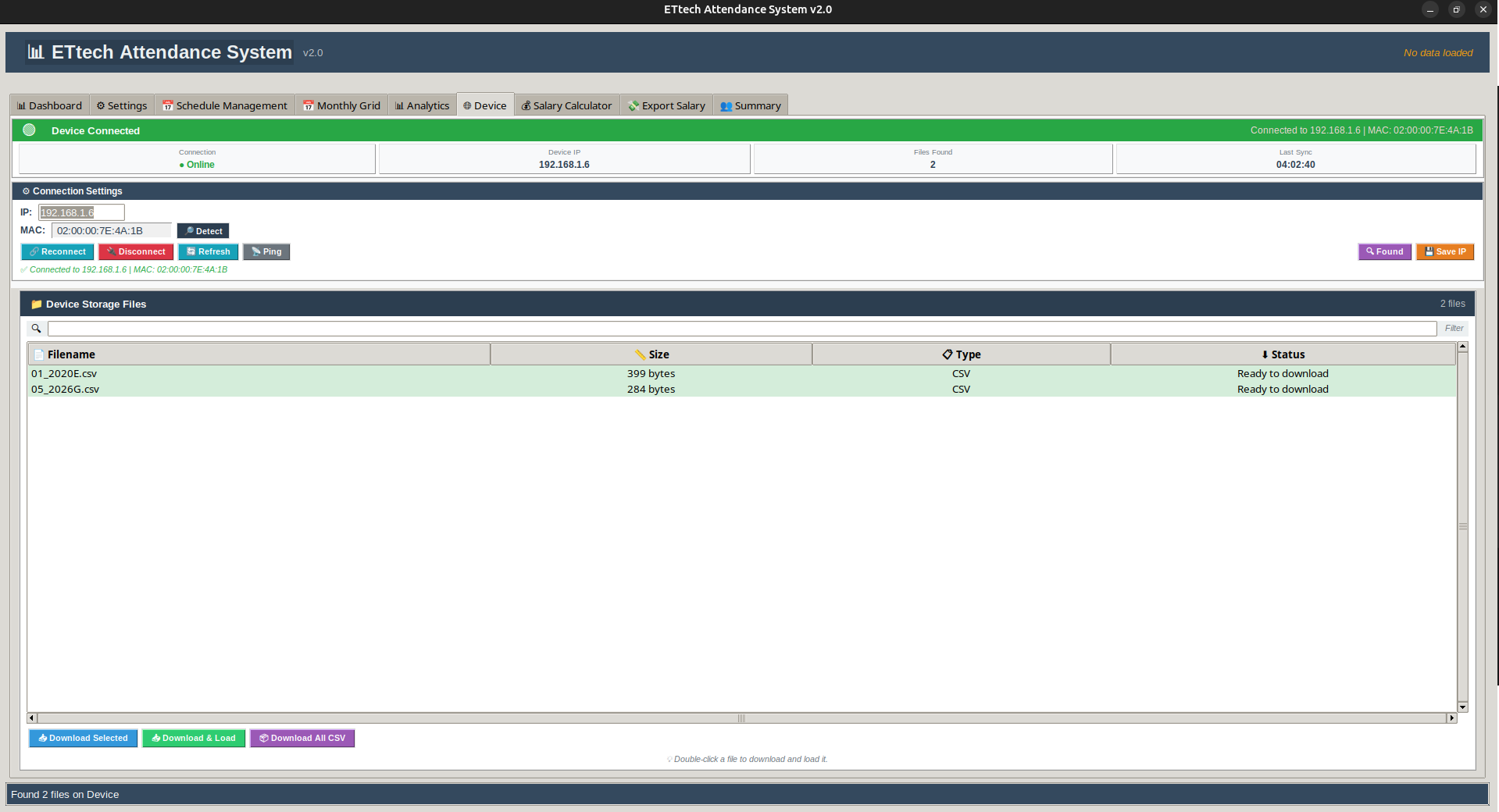Sort files by Size column
The height and width of the screenshot is (812, 1499).
651,354
